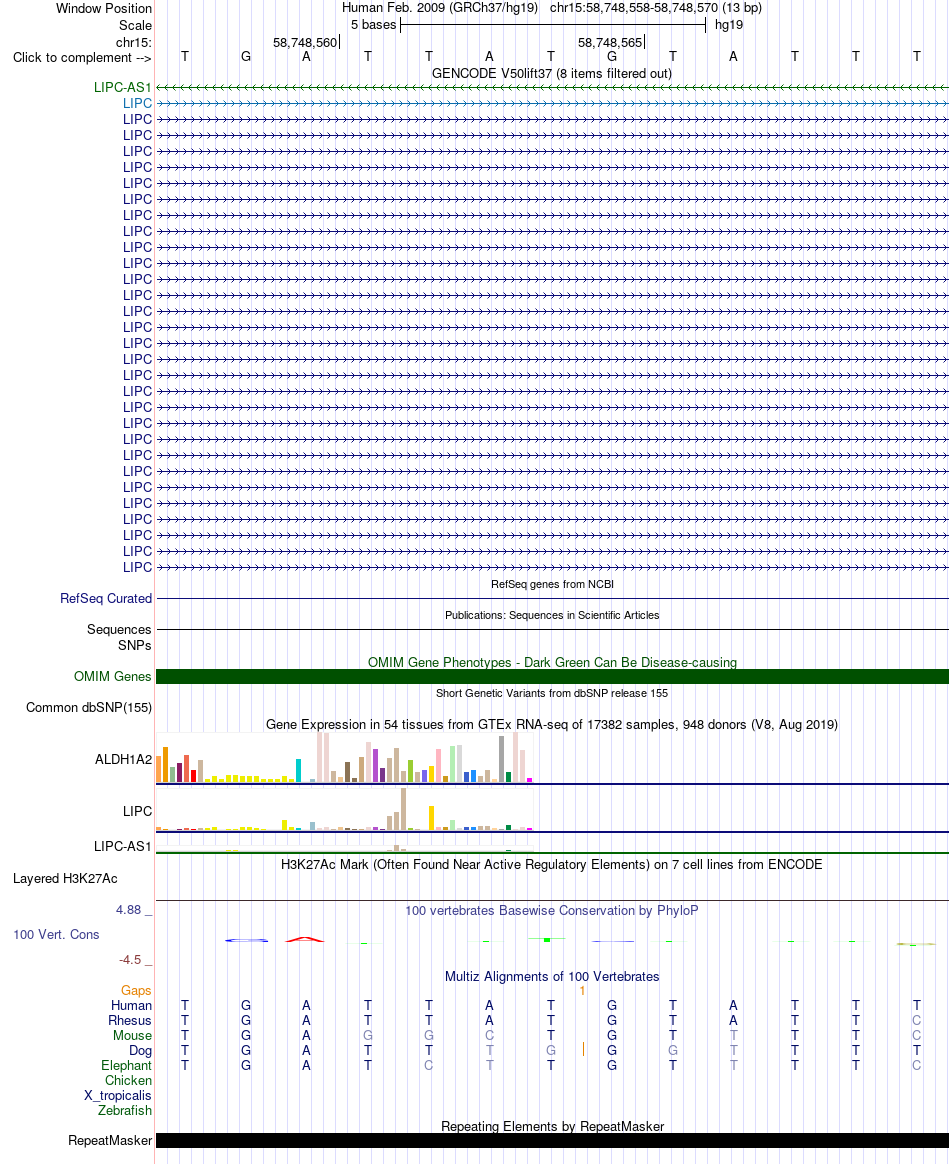This screenshot has width=950, height=1164.
Task: Select the Zebrafish alignment row label
Action: [125, 1111]
